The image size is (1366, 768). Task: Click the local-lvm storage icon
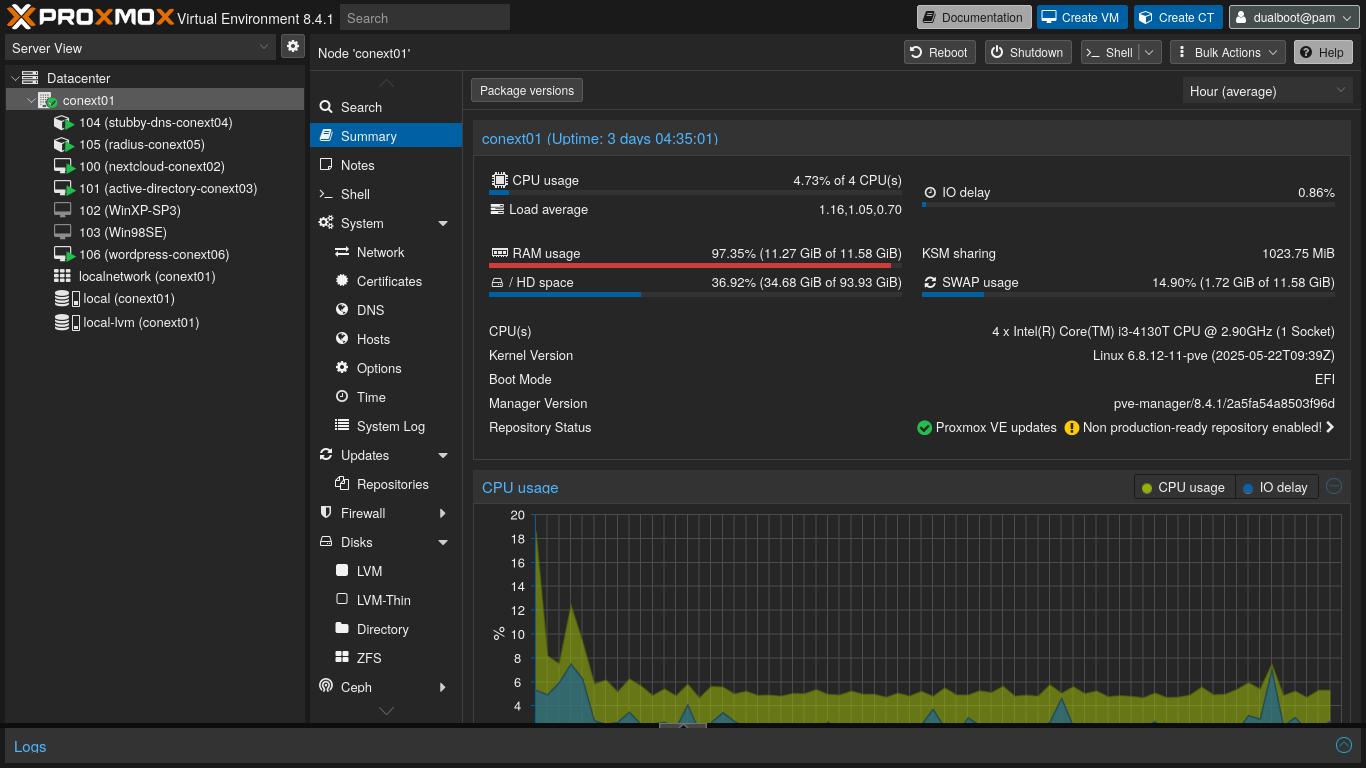(x=66, y=322)
